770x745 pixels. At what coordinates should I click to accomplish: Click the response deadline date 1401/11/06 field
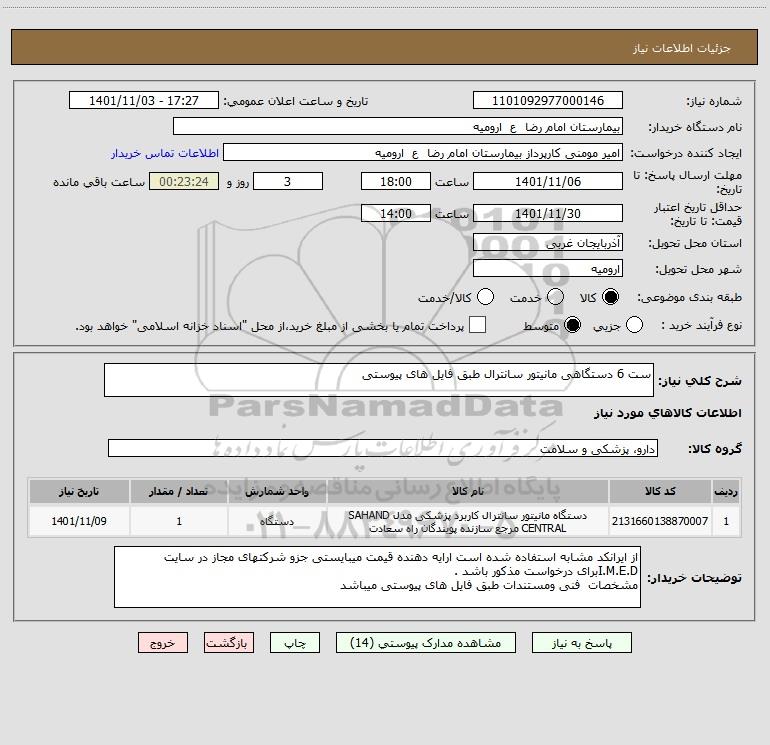click(x=548, y=182)
